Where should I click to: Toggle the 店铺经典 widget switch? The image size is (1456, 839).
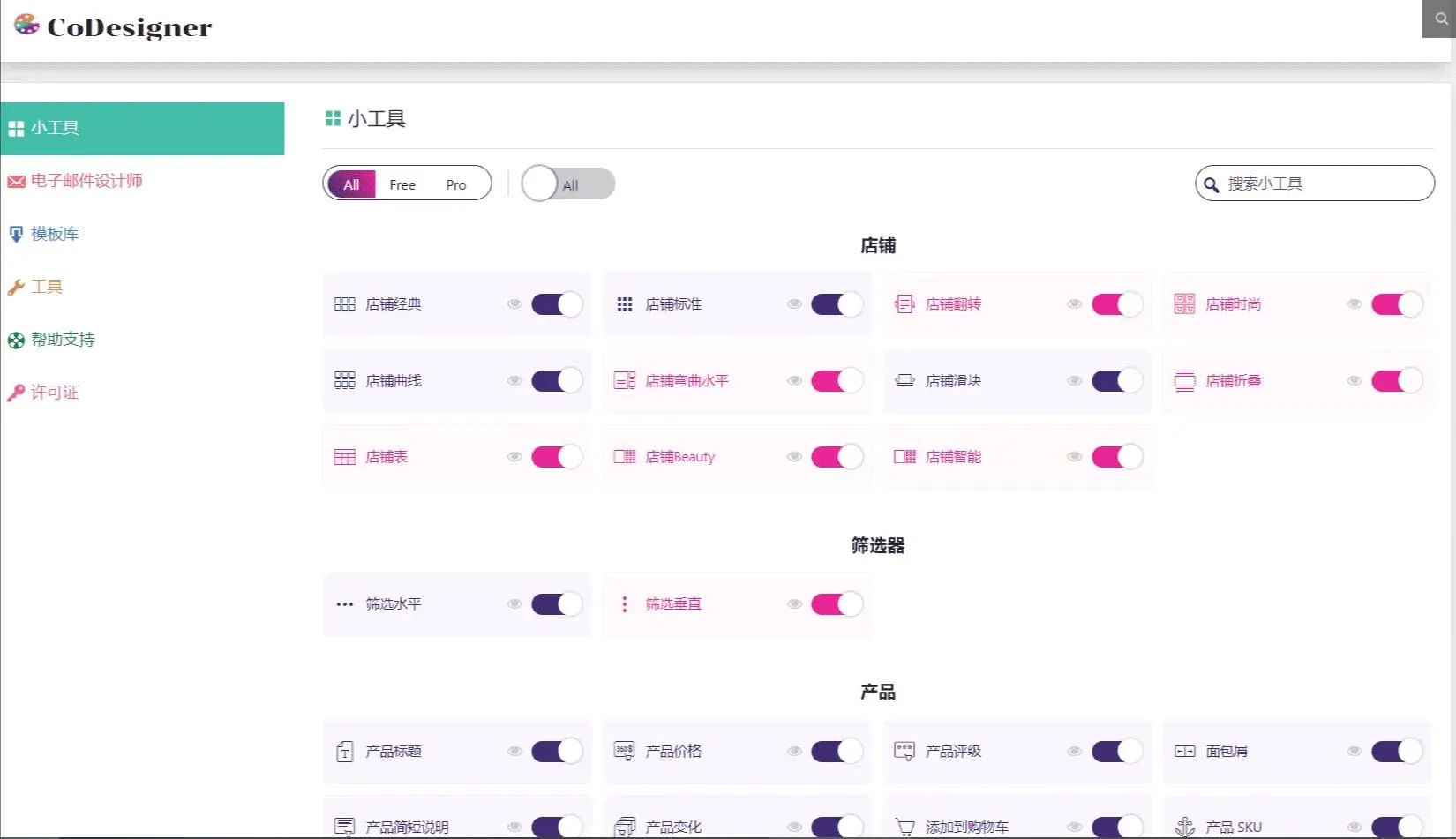(557, 304)
